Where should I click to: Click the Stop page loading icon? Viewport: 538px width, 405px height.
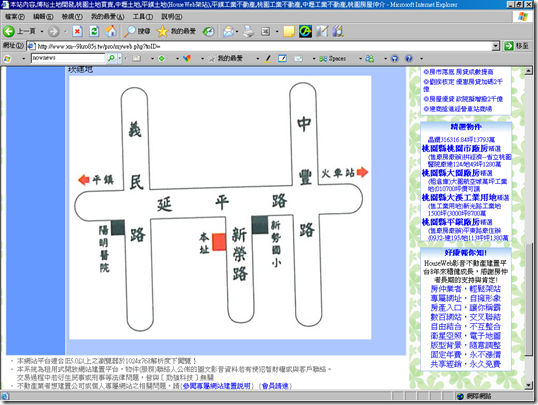(78, 31)
